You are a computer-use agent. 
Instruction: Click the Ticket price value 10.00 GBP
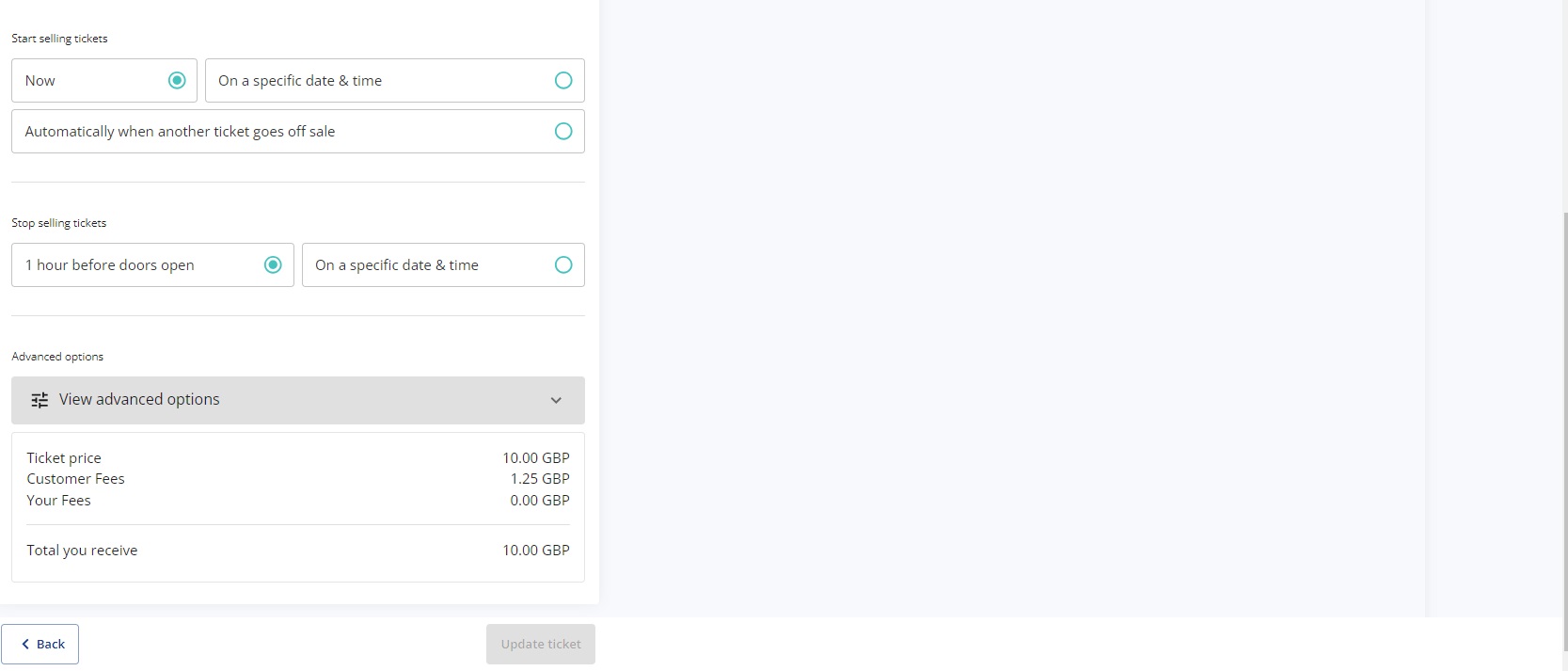(536, 458)
